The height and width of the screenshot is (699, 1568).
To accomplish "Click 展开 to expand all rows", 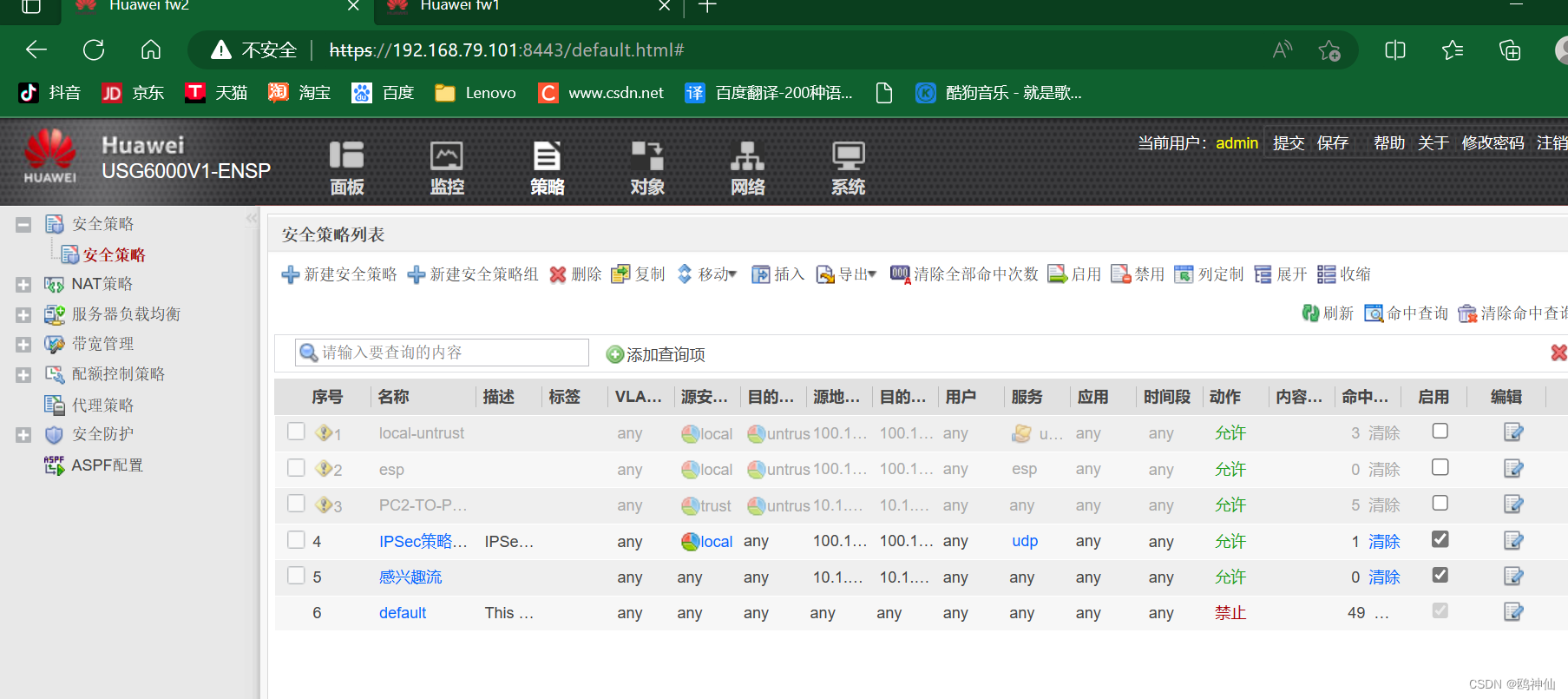I will [x=1281, y=274].
